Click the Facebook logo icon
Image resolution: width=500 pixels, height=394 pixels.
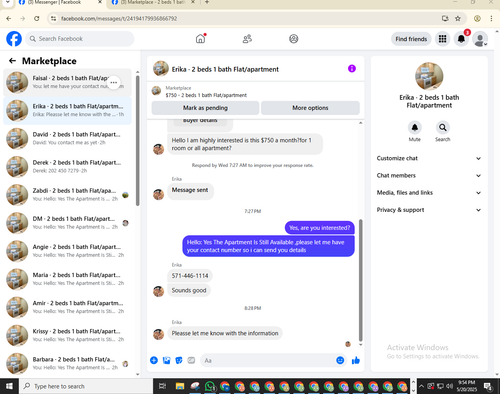tap(14, 39)
